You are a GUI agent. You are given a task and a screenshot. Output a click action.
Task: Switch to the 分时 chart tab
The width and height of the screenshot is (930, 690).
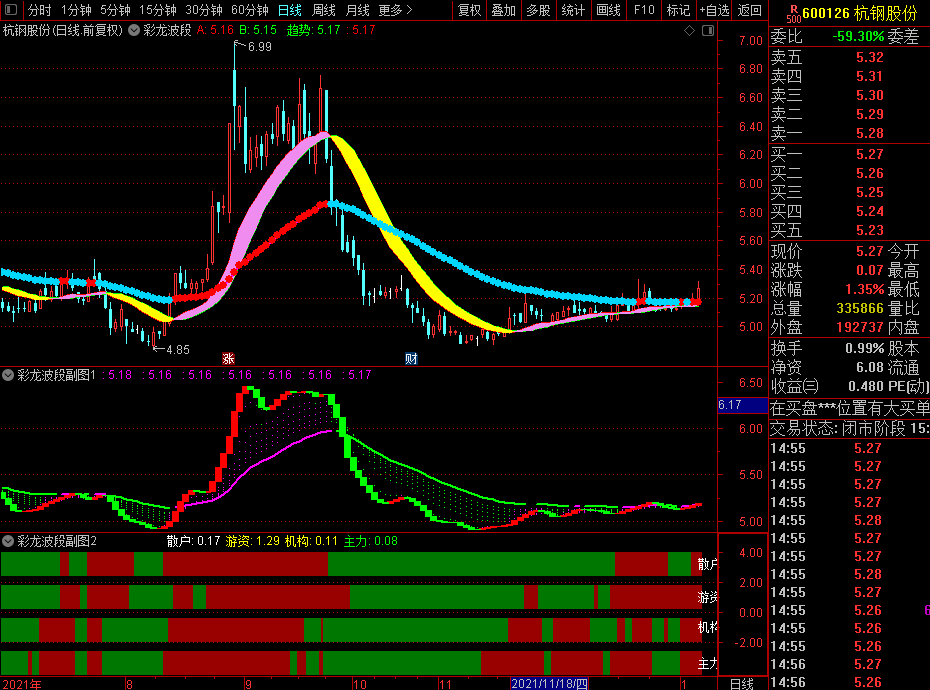pos(39,10)
